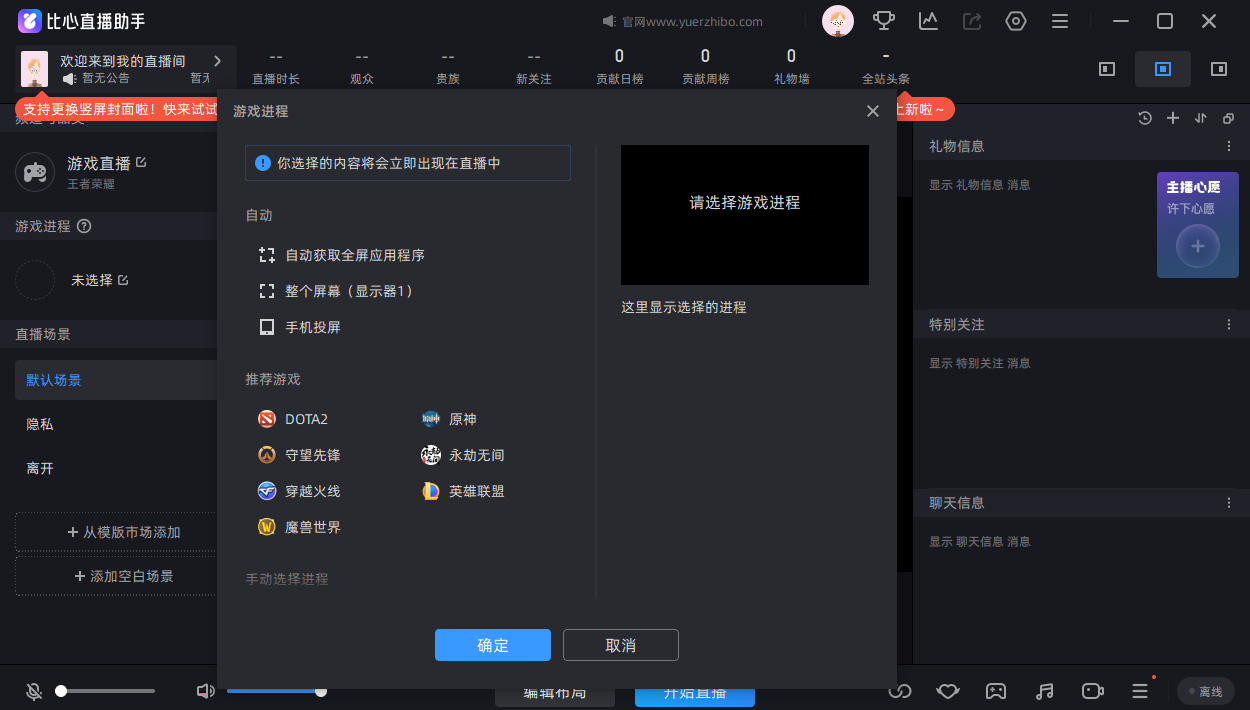Click the gamepad icon in bottom toolbar
Viewport: 1250px width, 710px height.
point(996,691)
